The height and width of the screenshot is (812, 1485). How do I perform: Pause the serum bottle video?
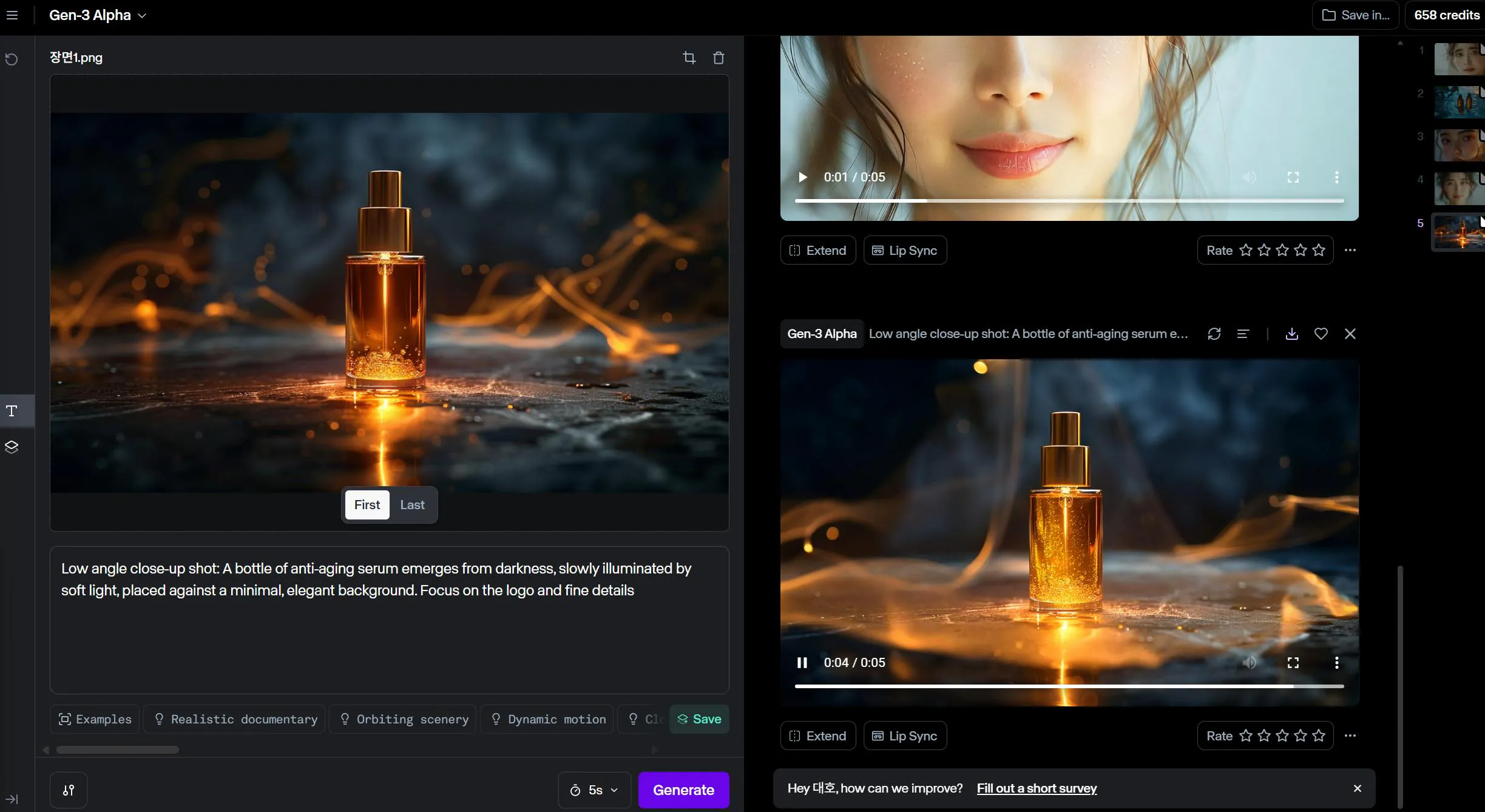pyautogui.click(x=802, y=663)
